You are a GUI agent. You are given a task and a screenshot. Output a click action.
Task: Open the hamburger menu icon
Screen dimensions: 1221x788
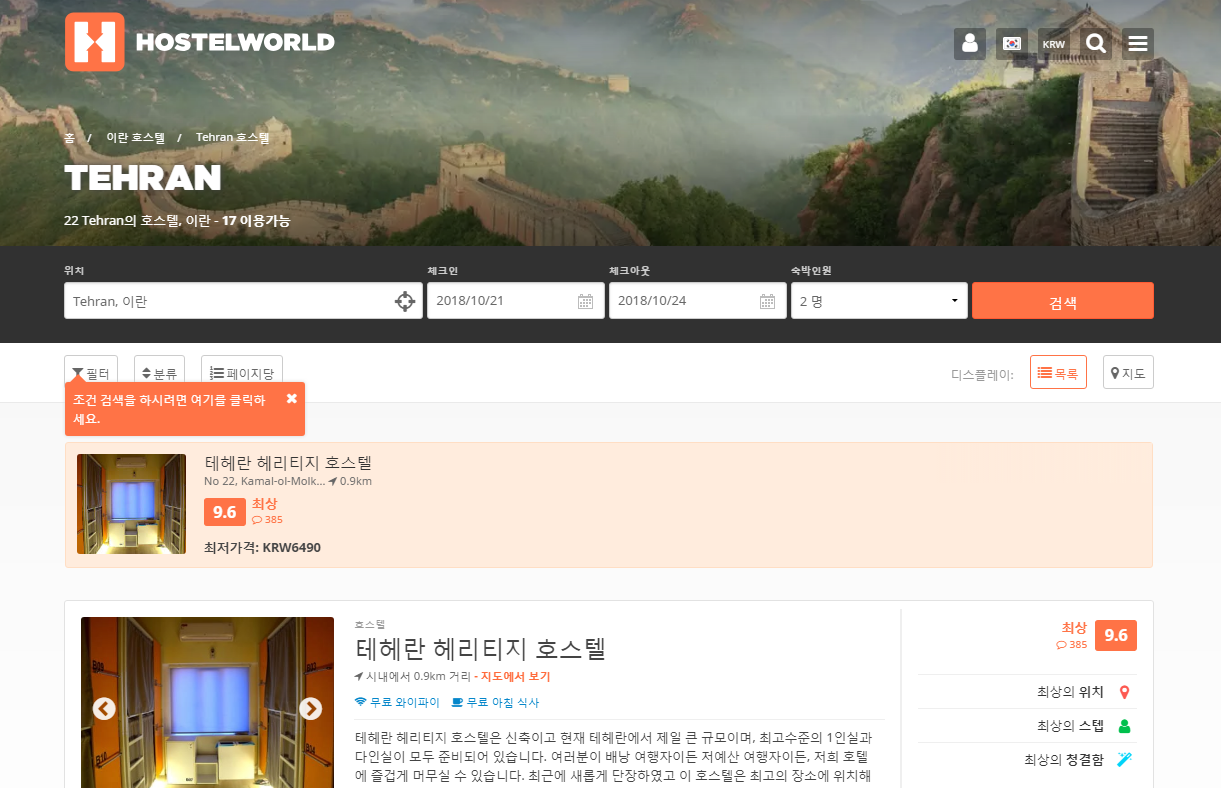point(1138,43)
